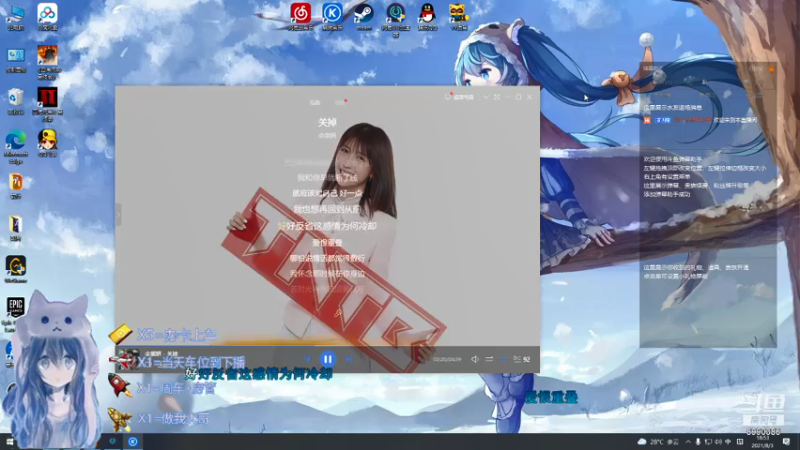Launch Microsoft Edge from the desktop
Viewport: 800px width, 450px height.
pos(16,147)
